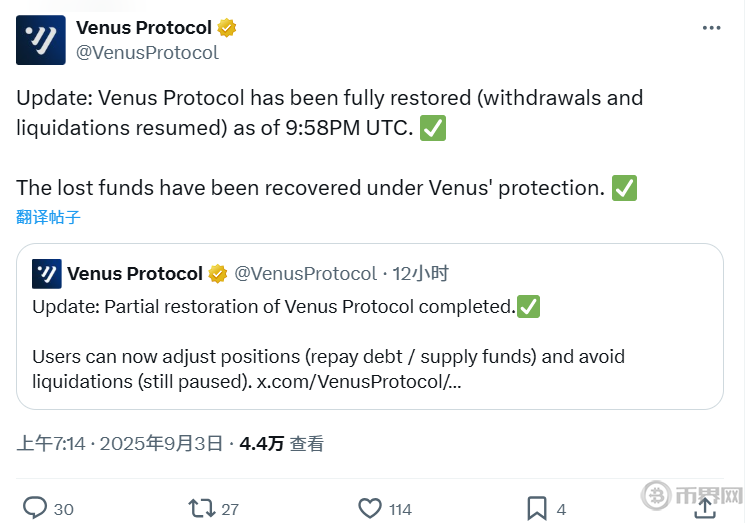Open the @VenusProtocol handle link
Image resolution: width=754 pixels, height=523 pixels.
(147, 53)
